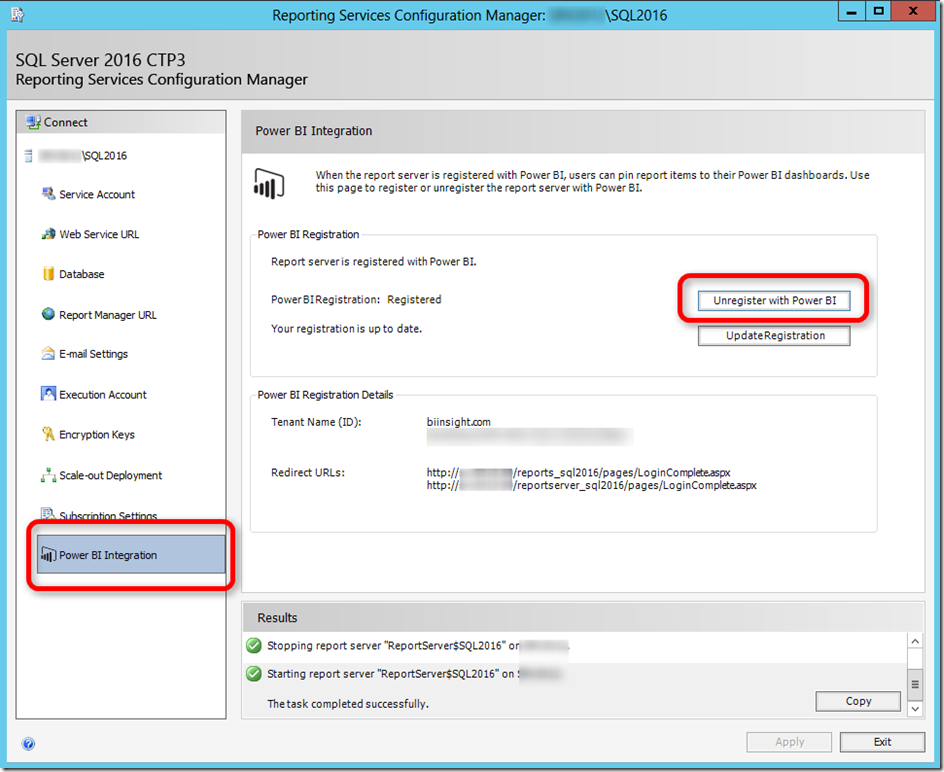Click the Exit button
944x772 pixels.
[882, 742]
